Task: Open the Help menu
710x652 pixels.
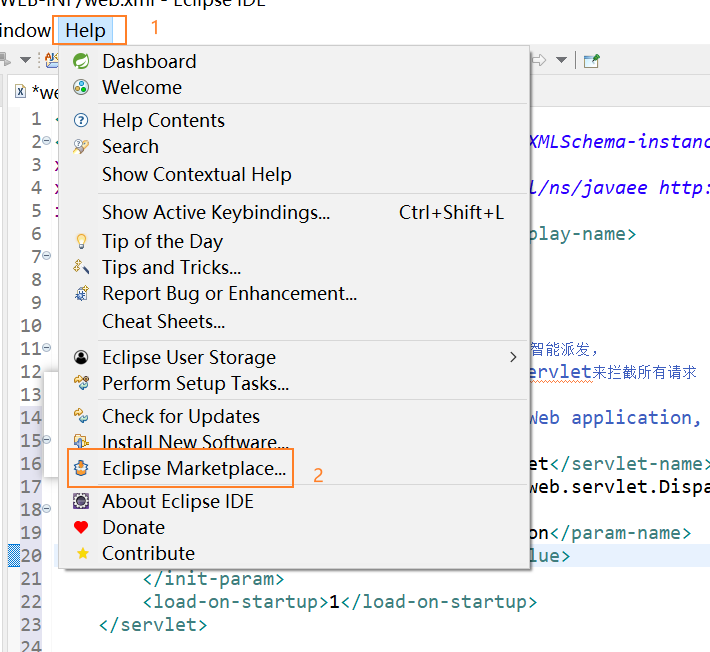Action: tap(85, 31)
